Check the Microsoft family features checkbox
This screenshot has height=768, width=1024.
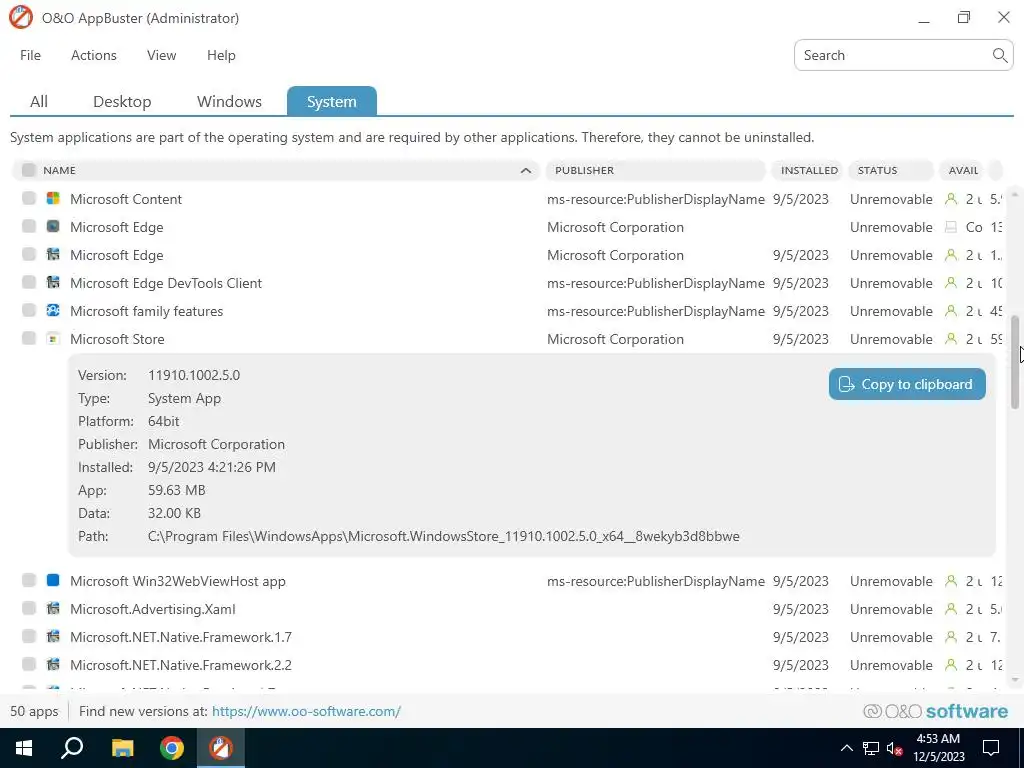click(x=28, y=310)
